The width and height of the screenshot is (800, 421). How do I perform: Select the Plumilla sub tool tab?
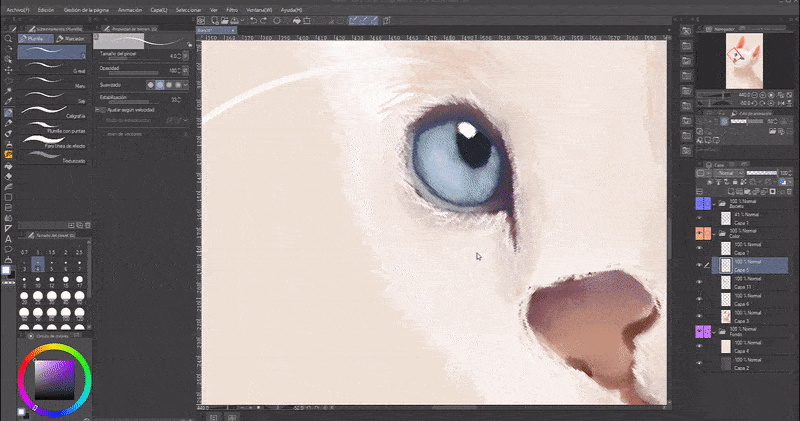[x=36, y=39]
